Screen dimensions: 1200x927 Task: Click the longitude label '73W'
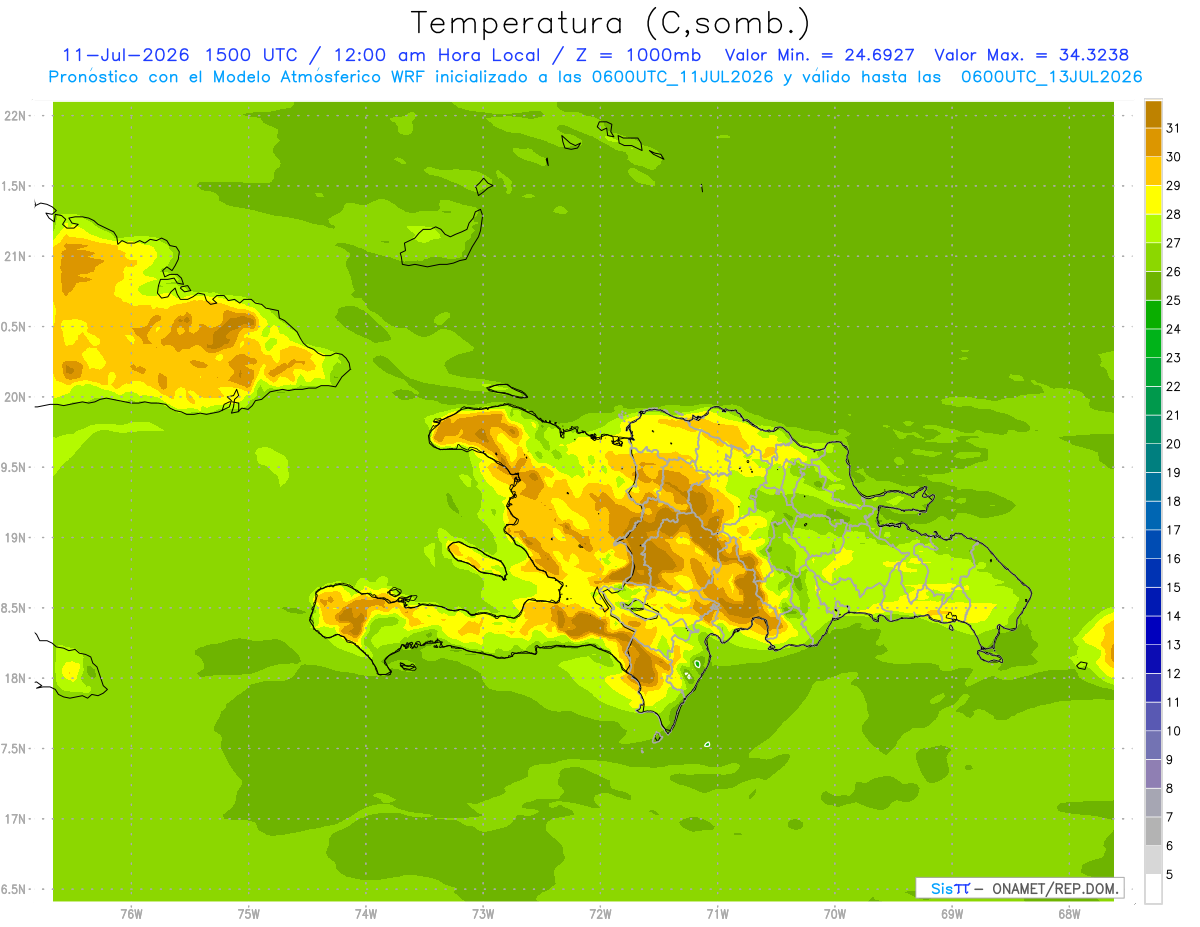click(x=483, y=914)
